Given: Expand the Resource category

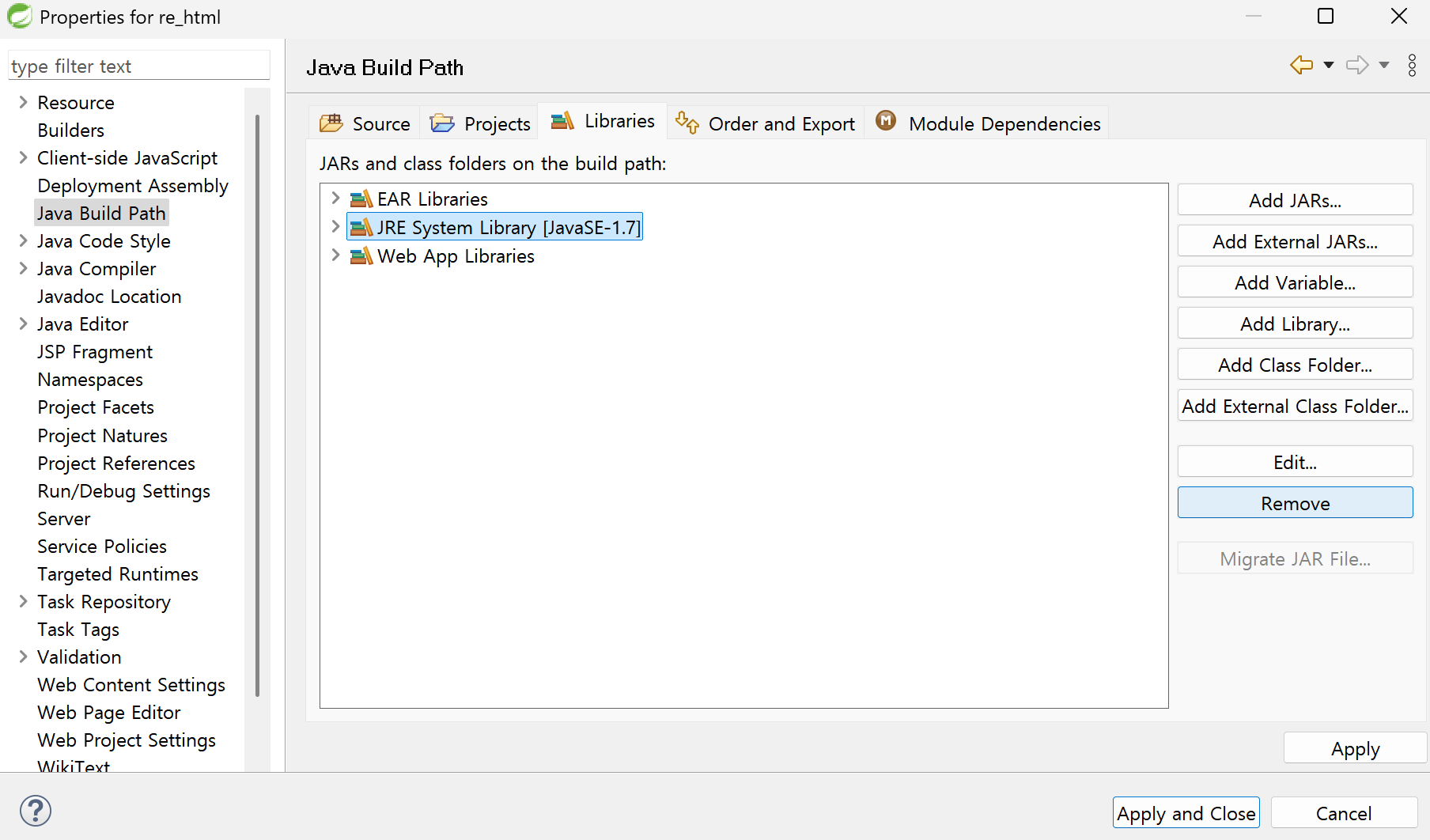Looking at the screenshot, I should (x=23, y=102).
